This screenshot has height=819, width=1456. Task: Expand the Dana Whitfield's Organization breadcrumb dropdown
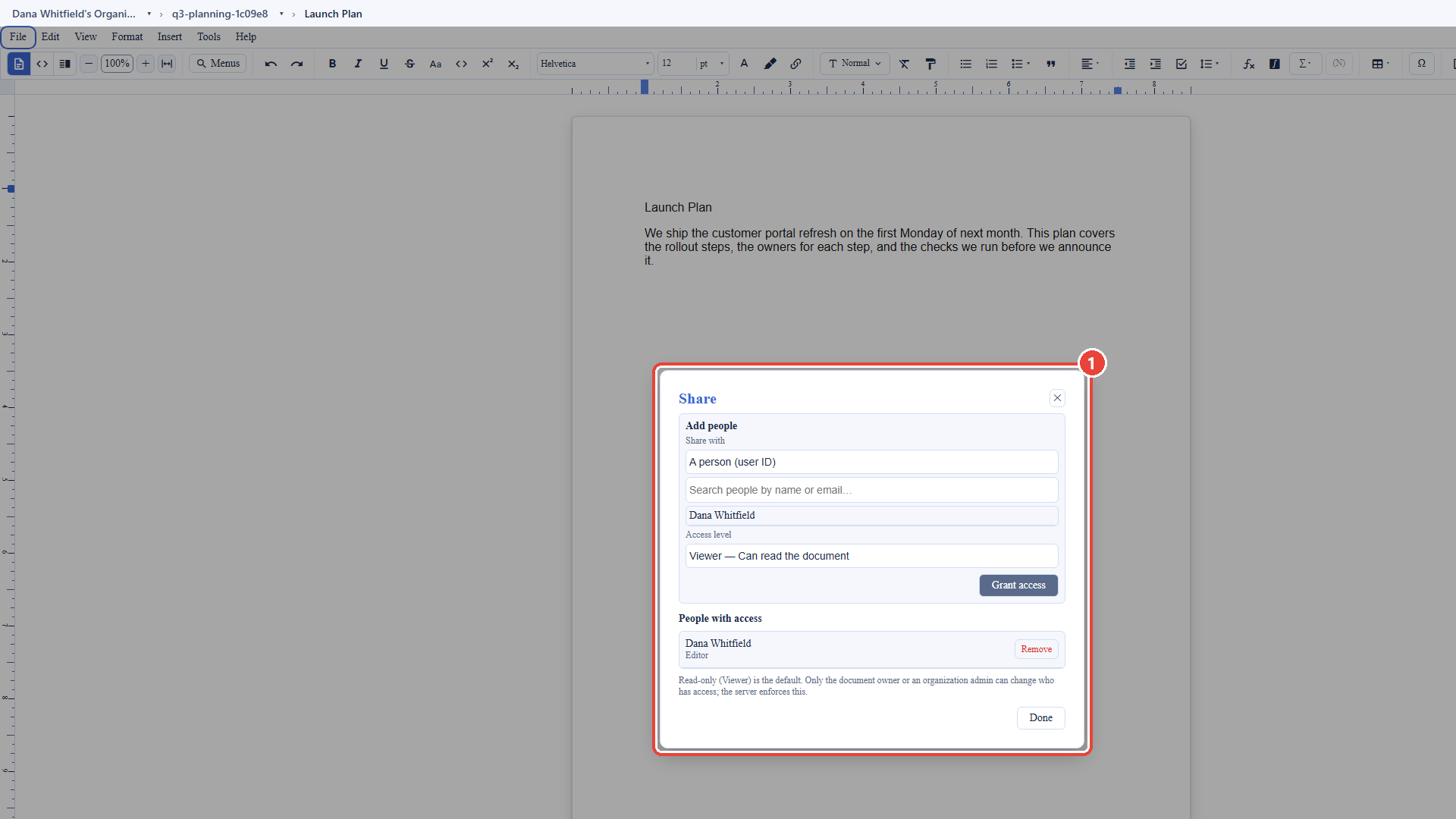point(149,14)
